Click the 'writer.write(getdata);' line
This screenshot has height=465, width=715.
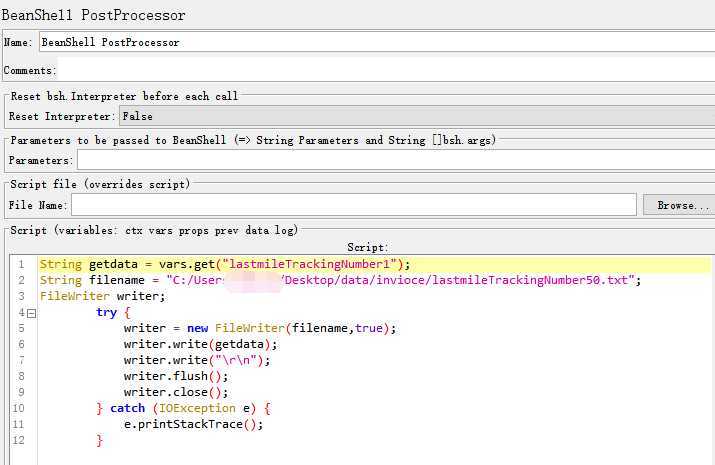click(200, 344)
